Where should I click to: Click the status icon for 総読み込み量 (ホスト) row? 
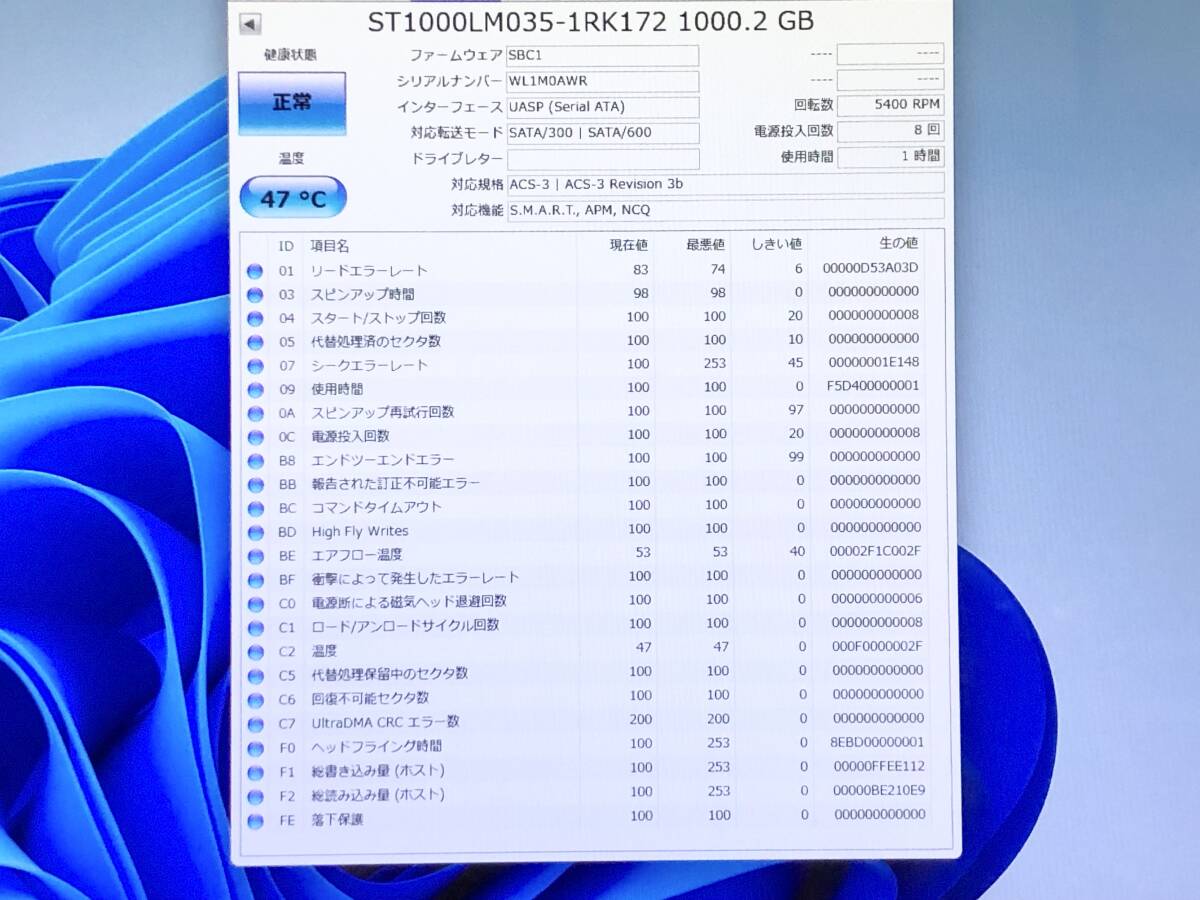(x=254, y=797)
